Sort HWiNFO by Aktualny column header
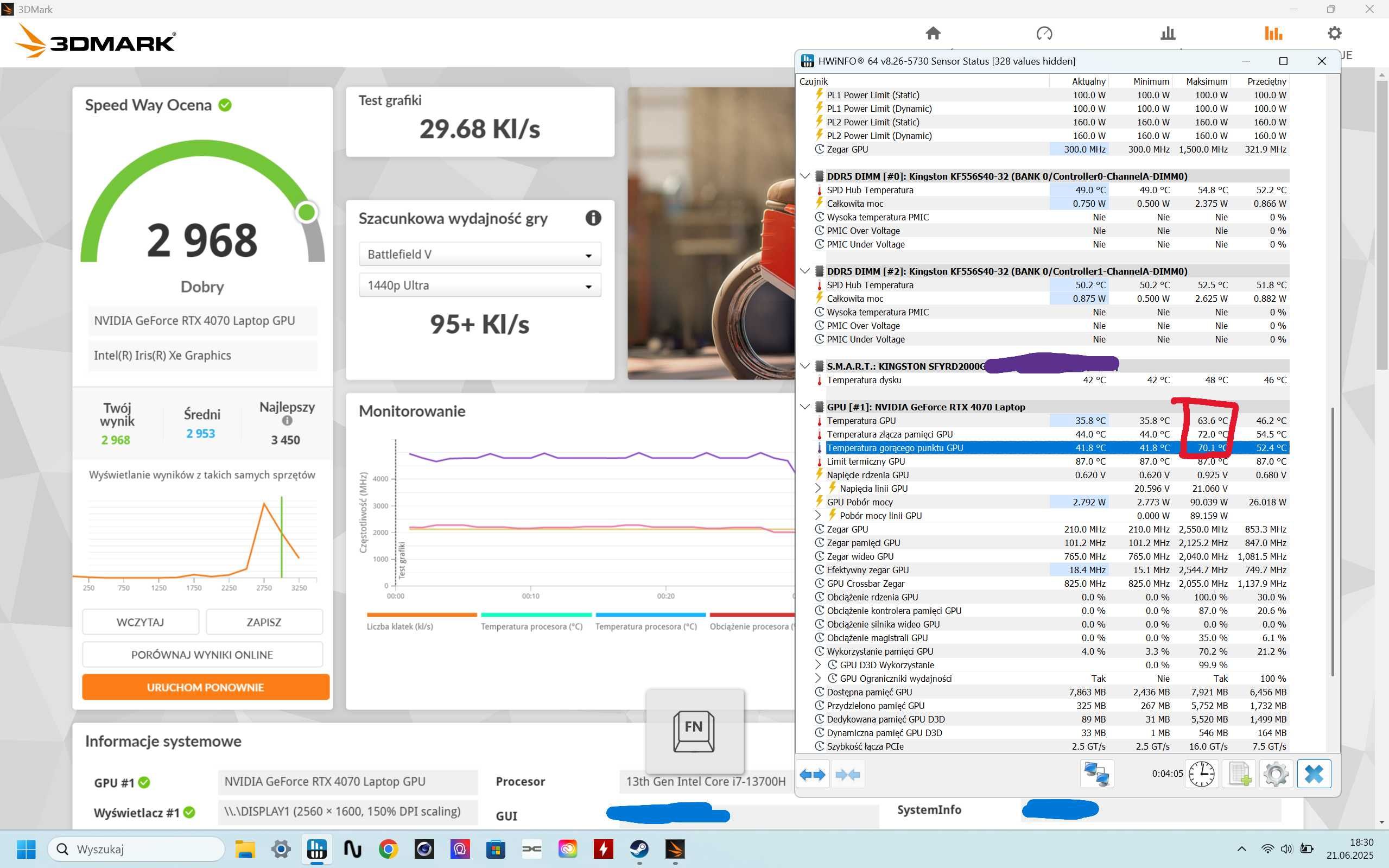Viewport: 1389px width, 868px height. coord(1078,81)
